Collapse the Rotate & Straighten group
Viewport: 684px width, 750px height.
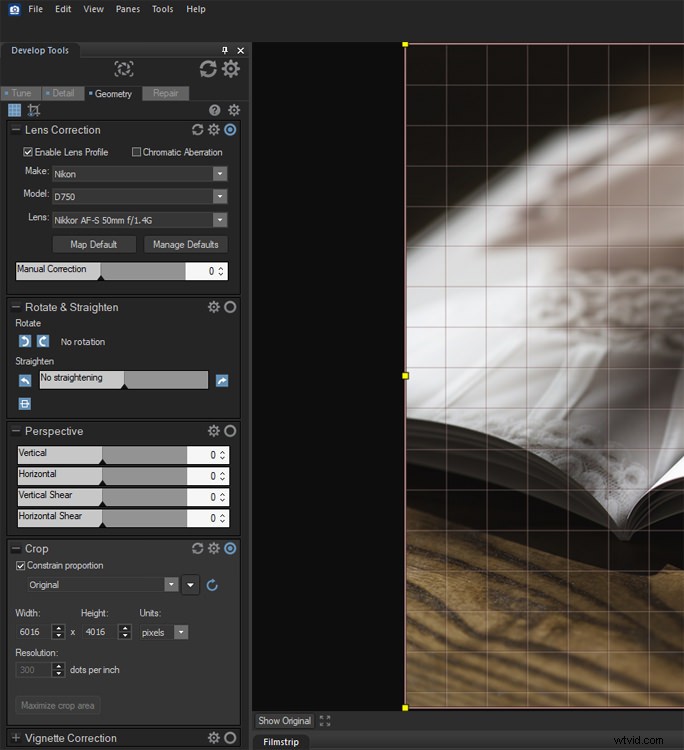(x=16, y=307)
